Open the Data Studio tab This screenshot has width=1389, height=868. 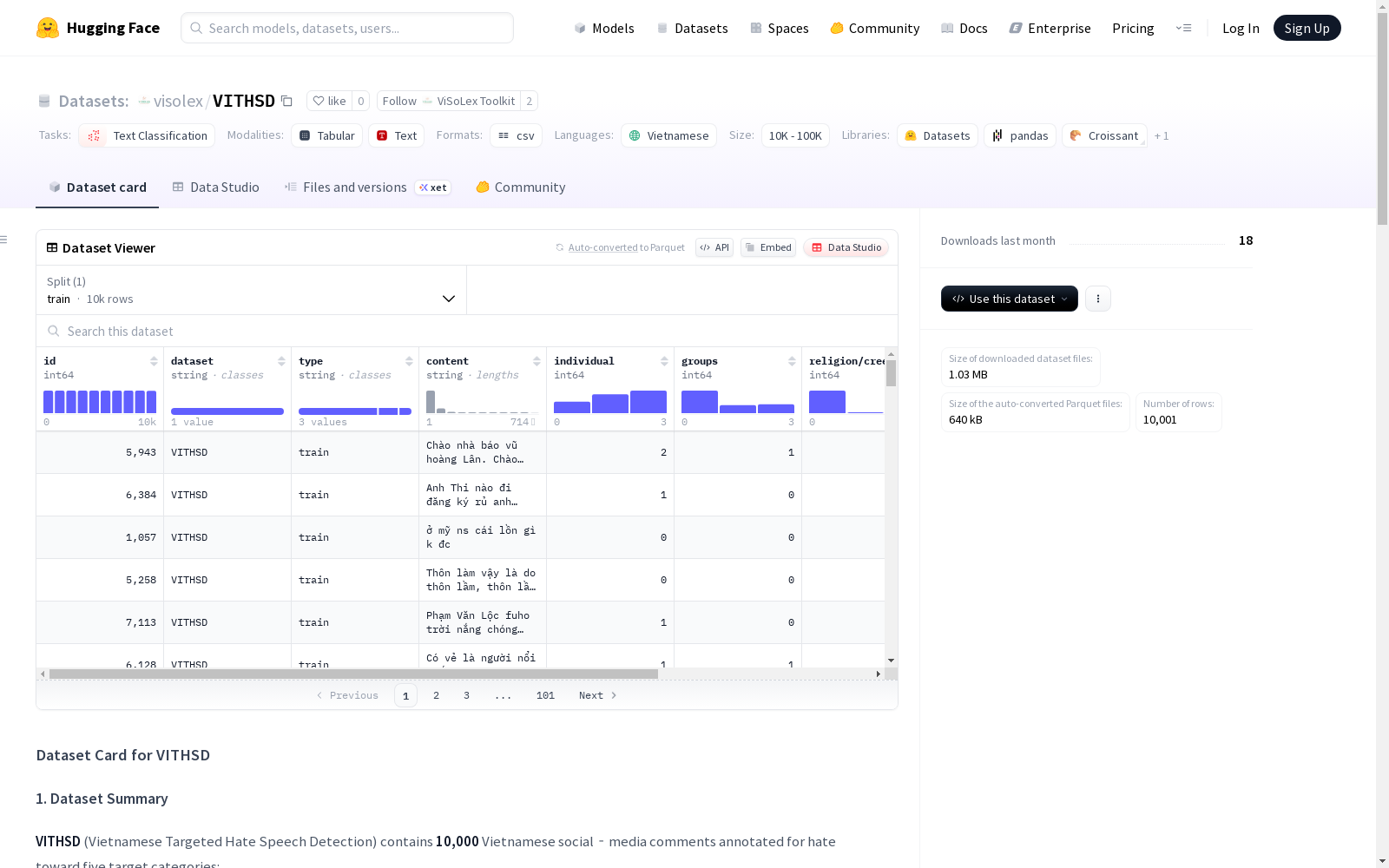click(216, 187)
